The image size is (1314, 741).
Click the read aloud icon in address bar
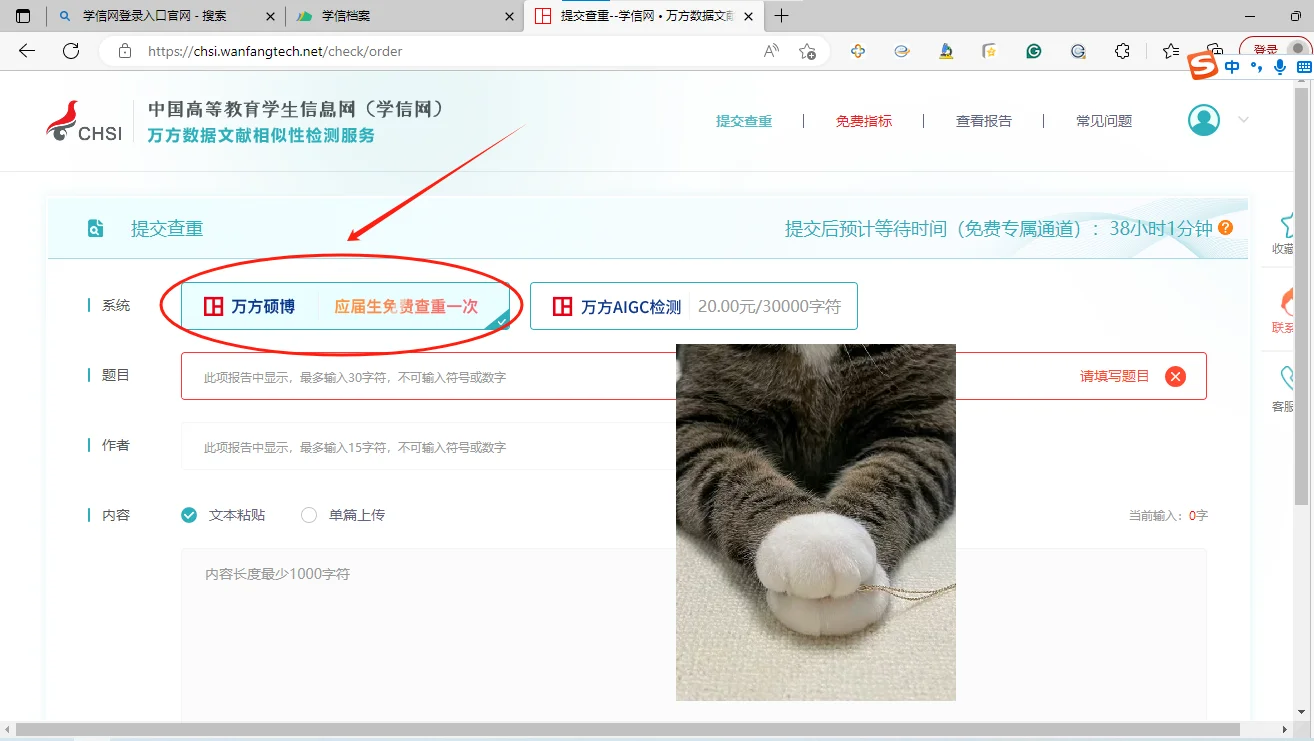click(771, 51)
